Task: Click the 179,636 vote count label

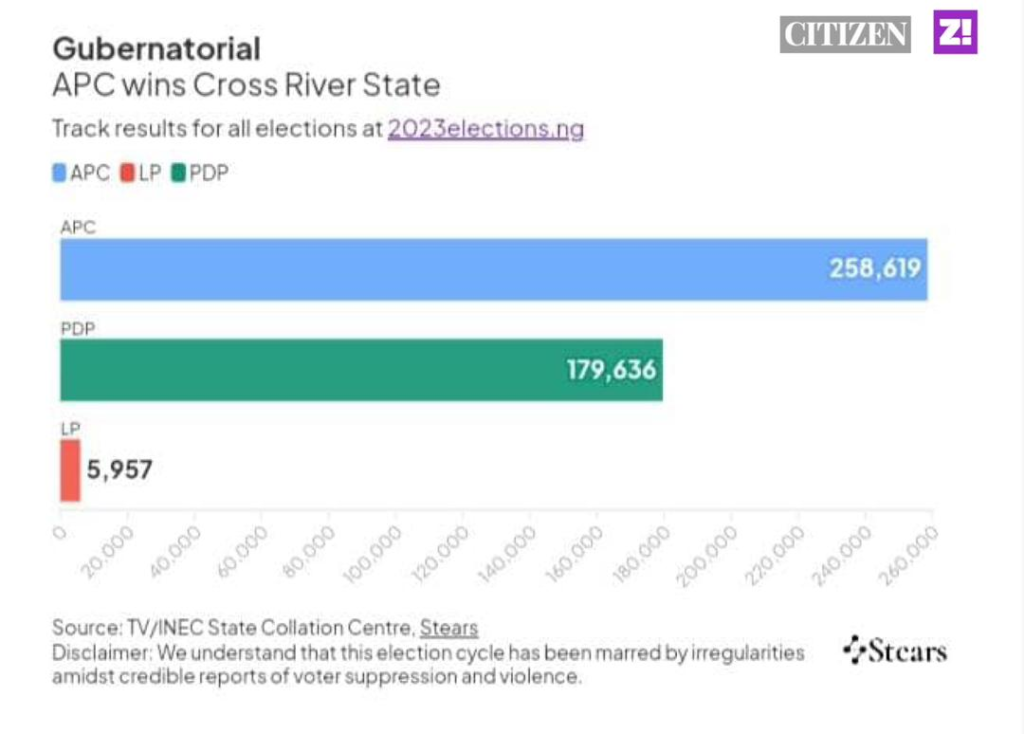Action: tap(611, 370)
